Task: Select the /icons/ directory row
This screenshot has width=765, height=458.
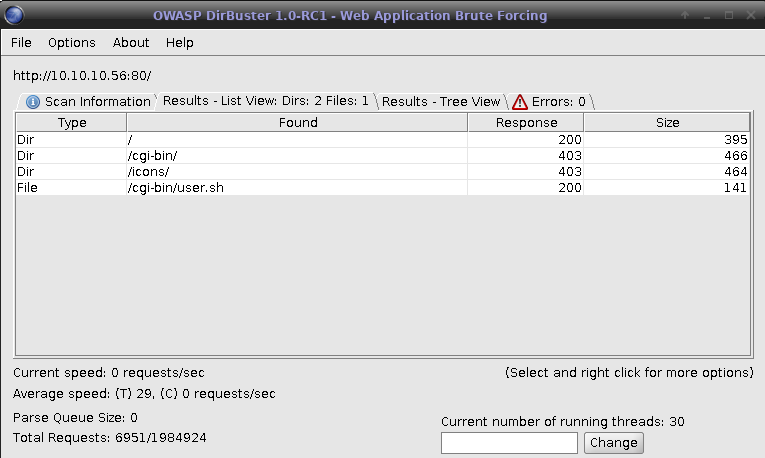Action: coord(155,171)
